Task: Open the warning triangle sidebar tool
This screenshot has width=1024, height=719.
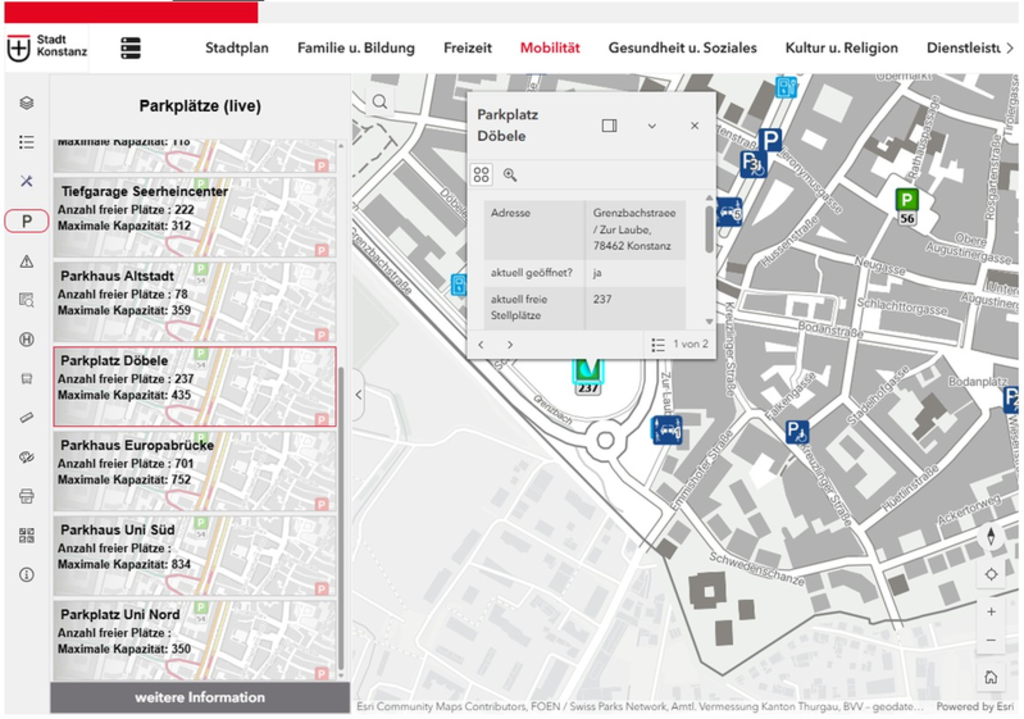Action: (x=27, y=261)
